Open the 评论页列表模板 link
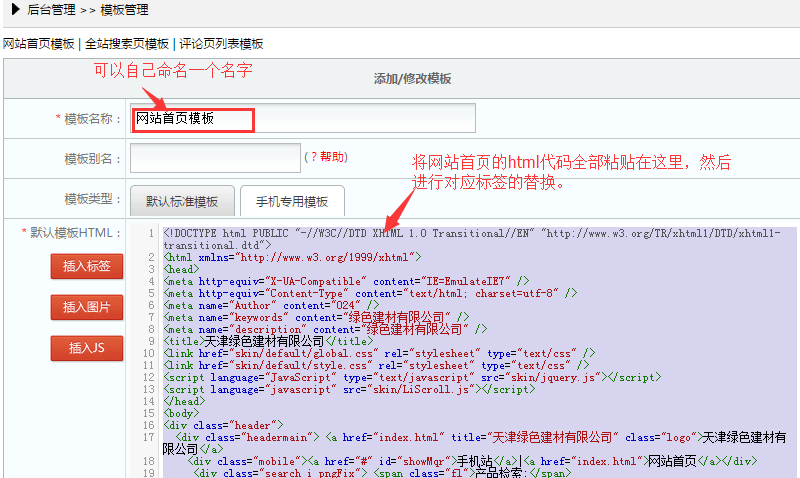The image size is (800, 478). click(x=221, y=44)
